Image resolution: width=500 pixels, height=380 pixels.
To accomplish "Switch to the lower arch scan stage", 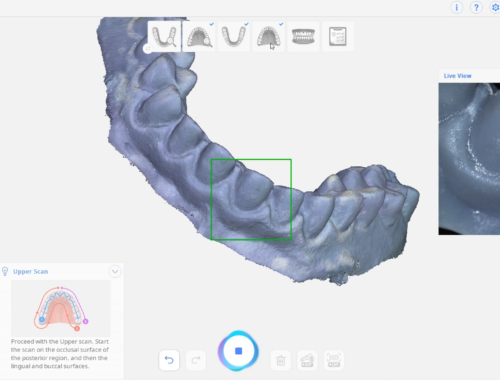I will pos(234,36).
